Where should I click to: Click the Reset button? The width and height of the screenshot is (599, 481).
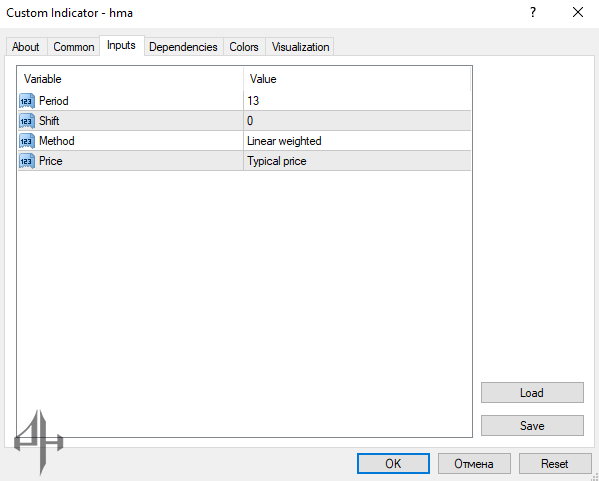pyautogui.click(x=555, y=463)
